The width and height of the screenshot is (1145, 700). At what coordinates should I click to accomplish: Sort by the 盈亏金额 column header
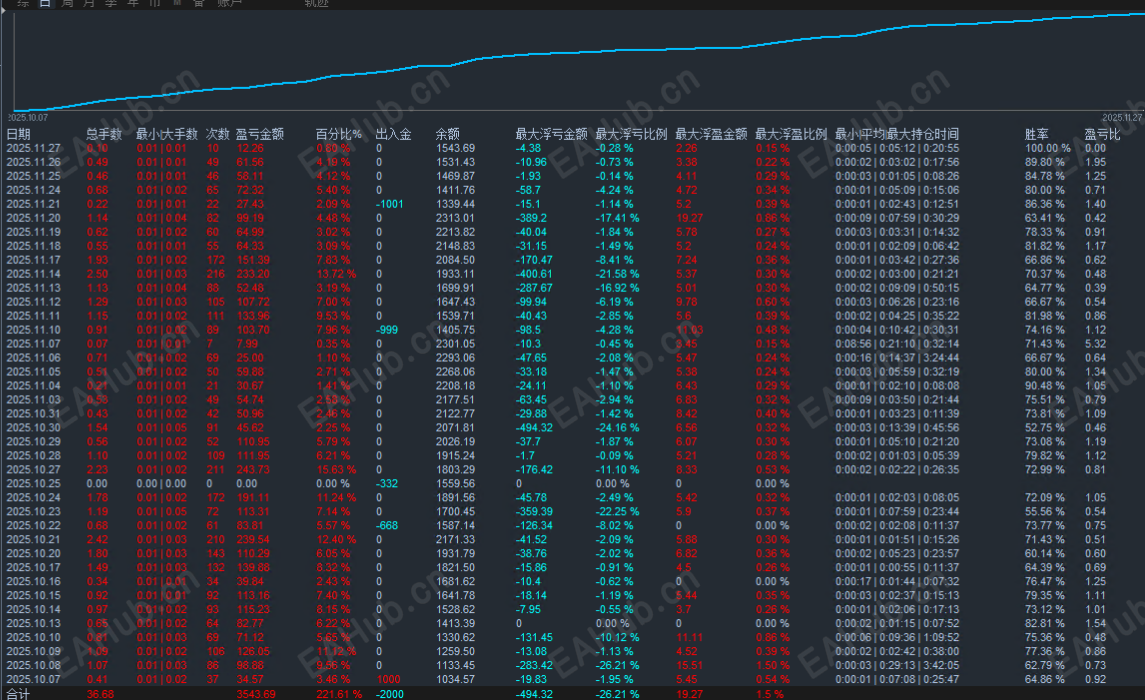260,134
